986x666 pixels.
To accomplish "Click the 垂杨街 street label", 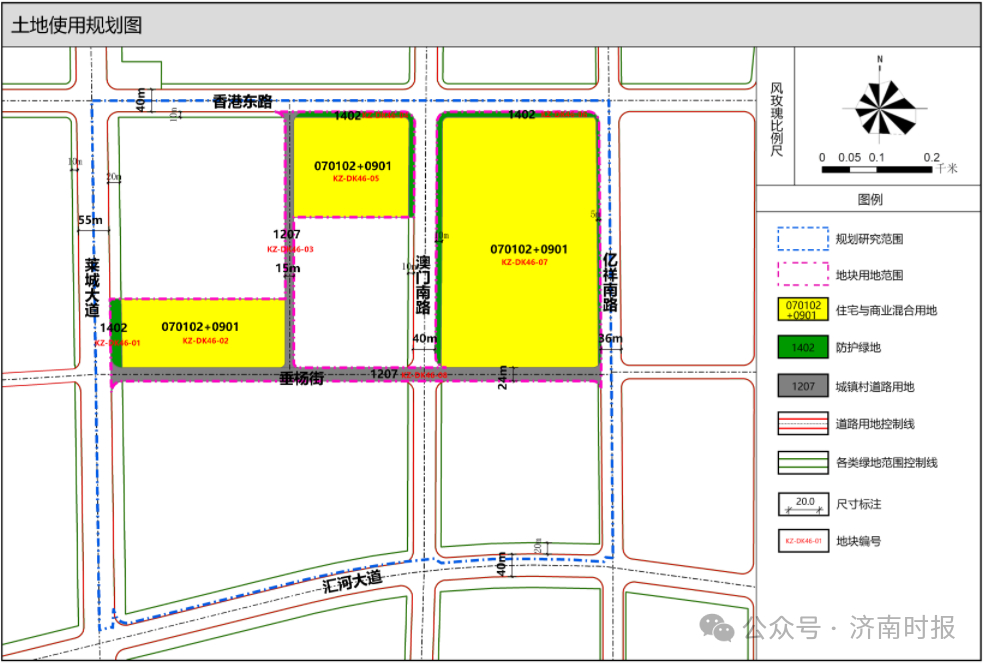I will click(301, 380).
